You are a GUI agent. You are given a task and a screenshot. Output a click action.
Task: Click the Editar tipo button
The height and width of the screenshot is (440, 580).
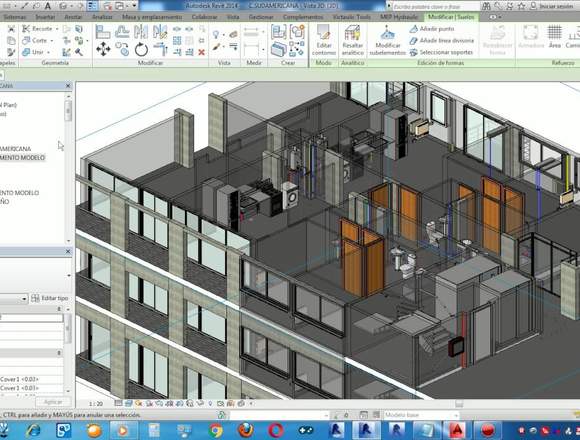pos(50,298)
